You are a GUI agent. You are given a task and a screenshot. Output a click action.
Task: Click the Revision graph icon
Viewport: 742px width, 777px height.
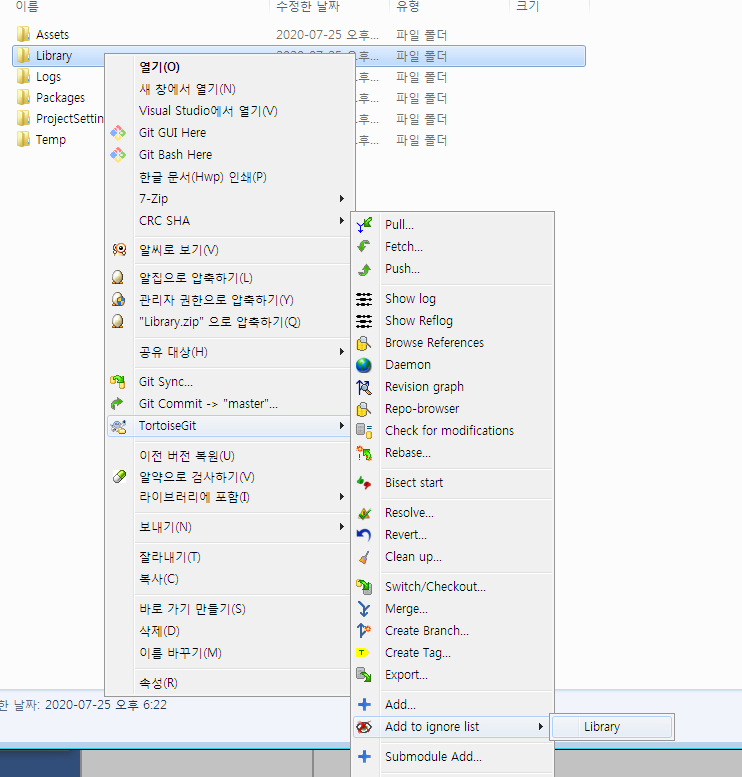coord(364,387)
